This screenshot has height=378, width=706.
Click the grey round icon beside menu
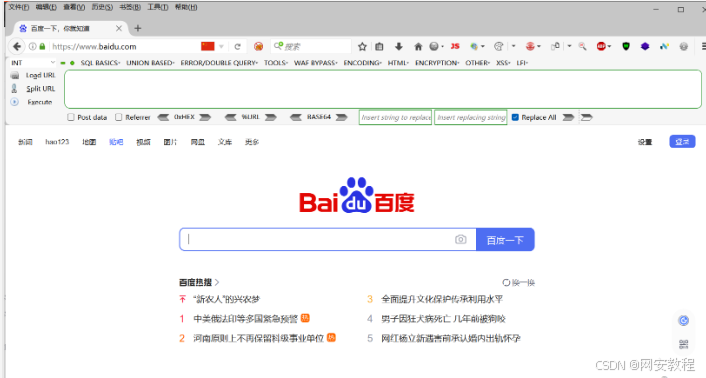683,46
